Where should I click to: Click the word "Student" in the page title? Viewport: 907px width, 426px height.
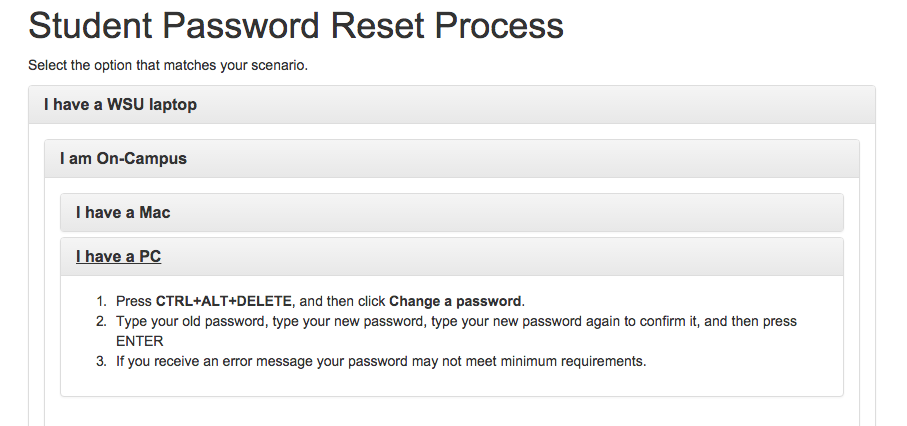click(x=102, y=26)
